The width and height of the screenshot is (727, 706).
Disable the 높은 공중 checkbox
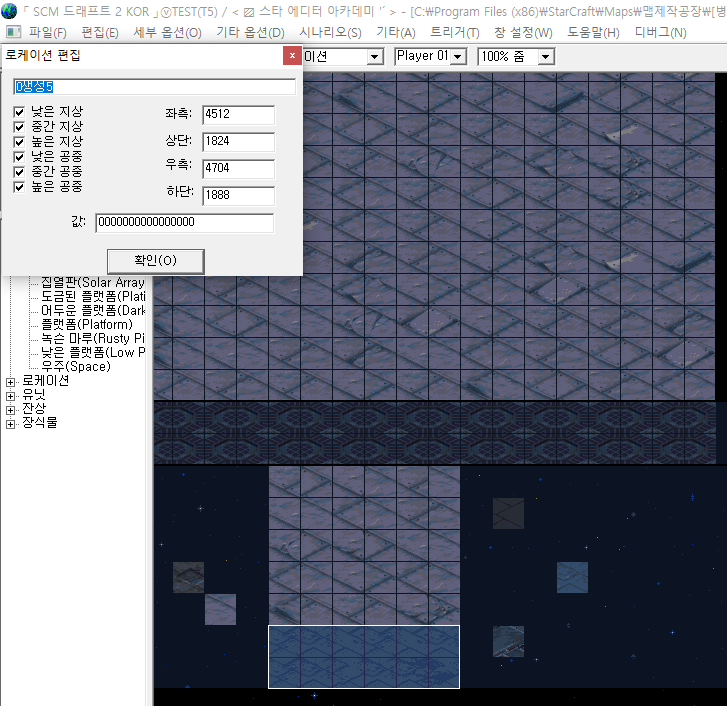(19, 187)
